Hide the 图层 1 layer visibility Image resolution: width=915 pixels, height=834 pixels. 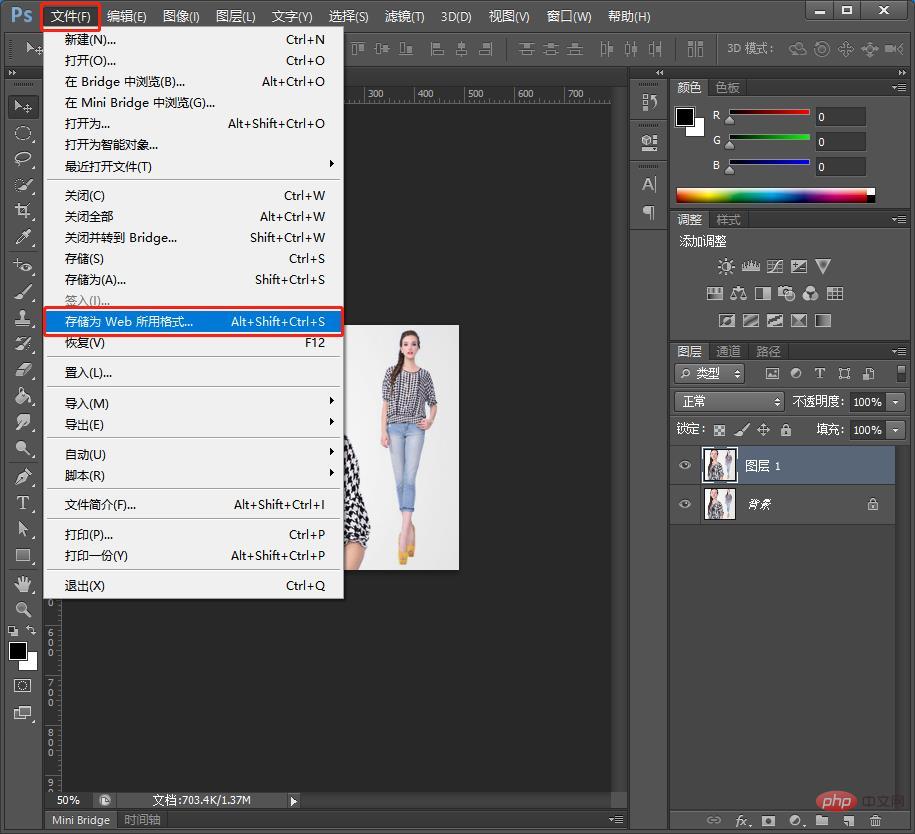click(x=685, y=466)
